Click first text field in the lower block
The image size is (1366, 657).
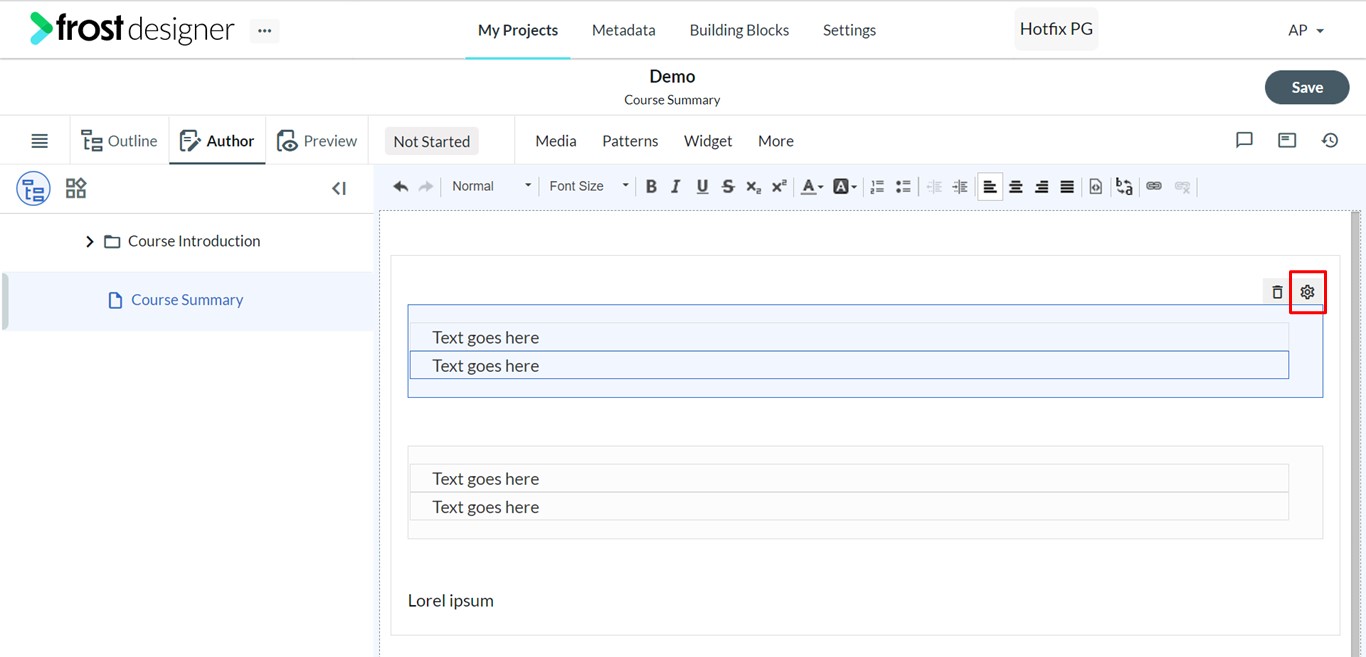[x=849, y=478]
